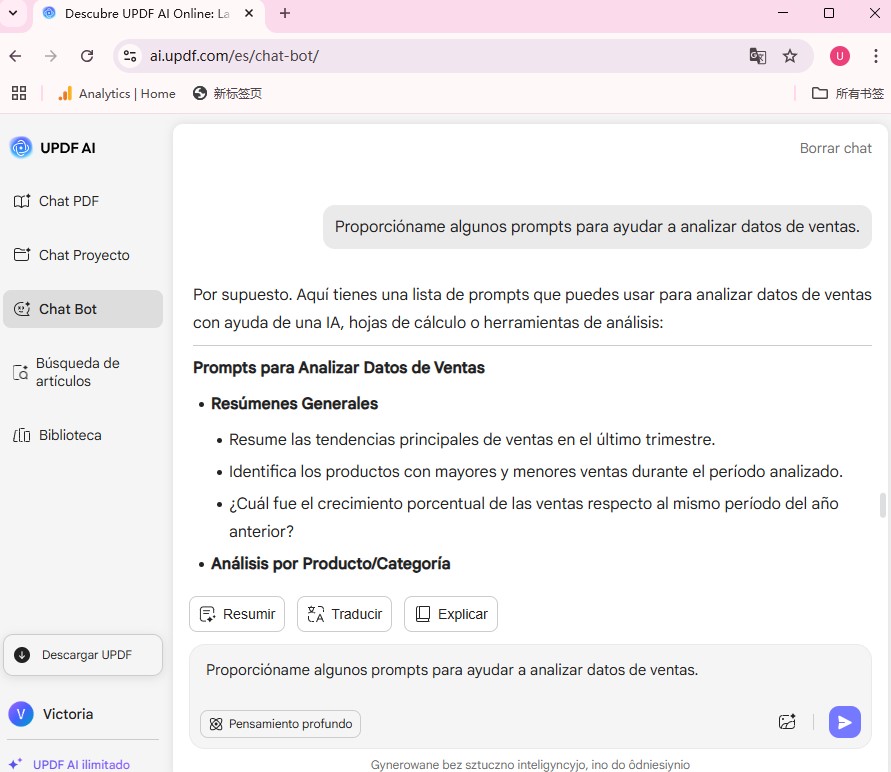Click UPDF AI ilimitado link
This screenshot has height=772, width=891.
81,765
